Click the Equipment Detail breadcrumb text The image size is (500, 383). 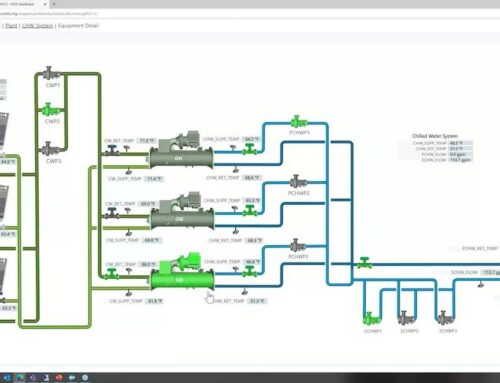tap(79, 26)
